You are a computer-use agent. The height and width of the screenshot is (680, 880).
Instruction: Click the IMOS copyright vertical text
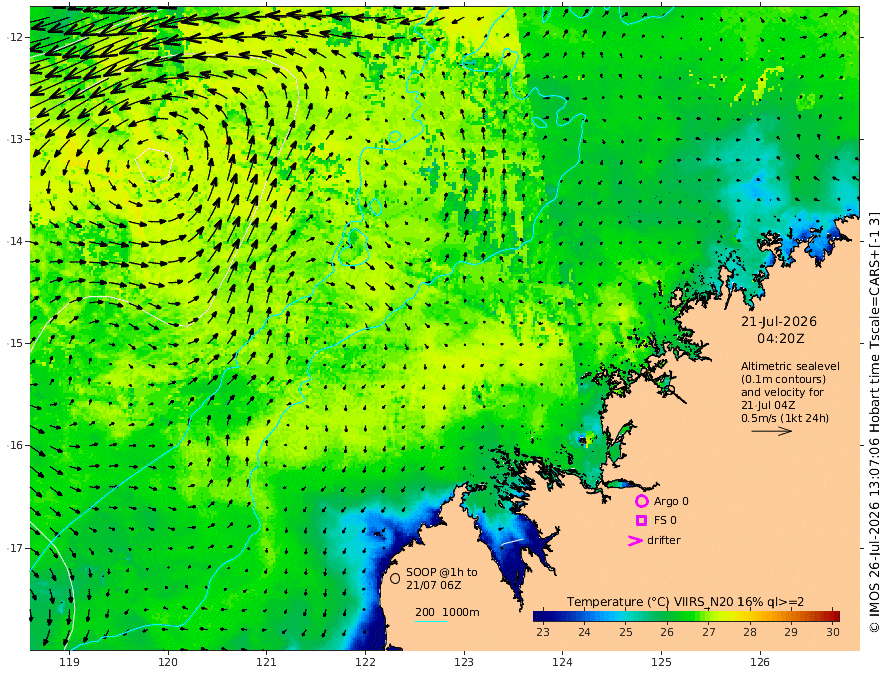pos(873,421)
